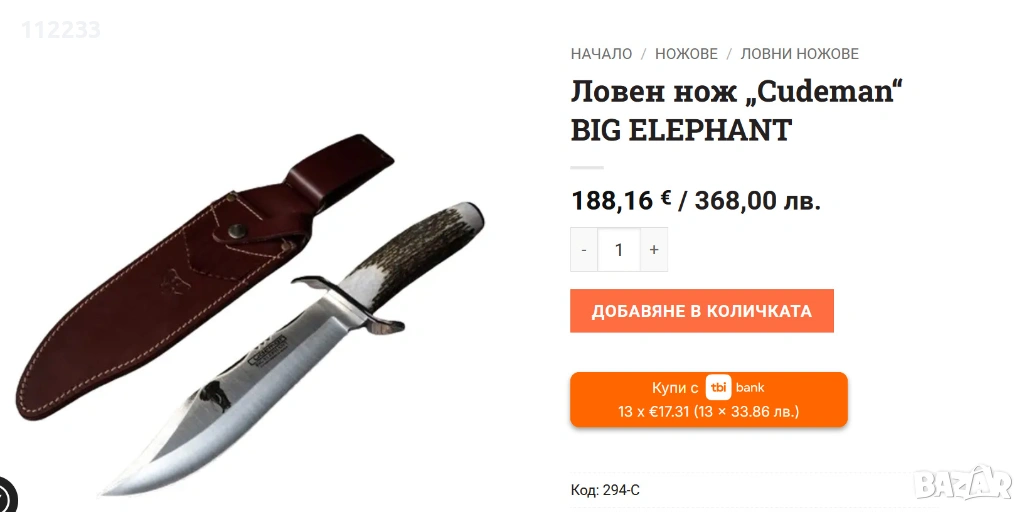Click the metal snap button on sheath
This screenshot has width=1024, height=512.
237,230
